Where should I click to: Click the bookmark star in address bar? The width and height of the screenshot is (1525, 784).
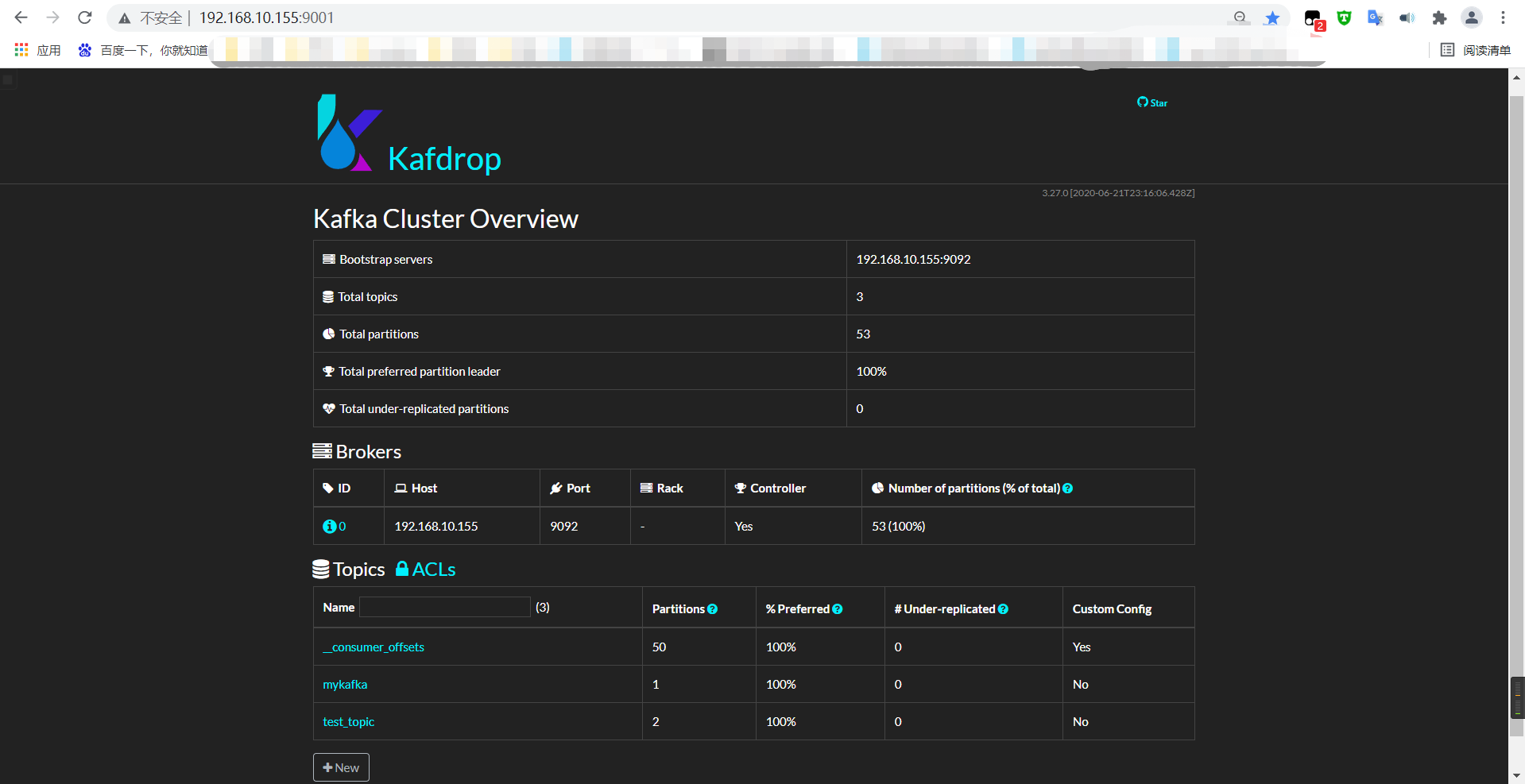[x=1271, y=17]
